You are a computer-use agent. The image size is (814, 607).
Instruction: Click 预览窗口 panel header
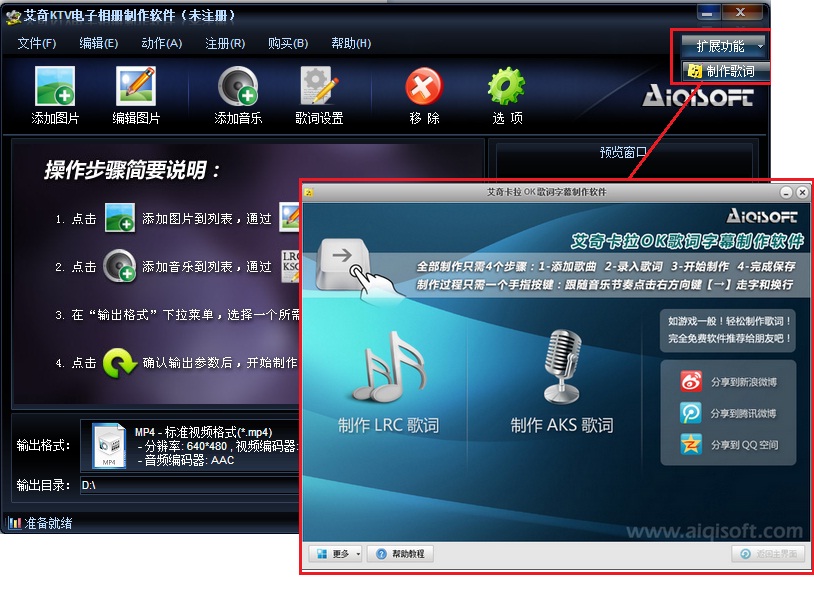623,152
